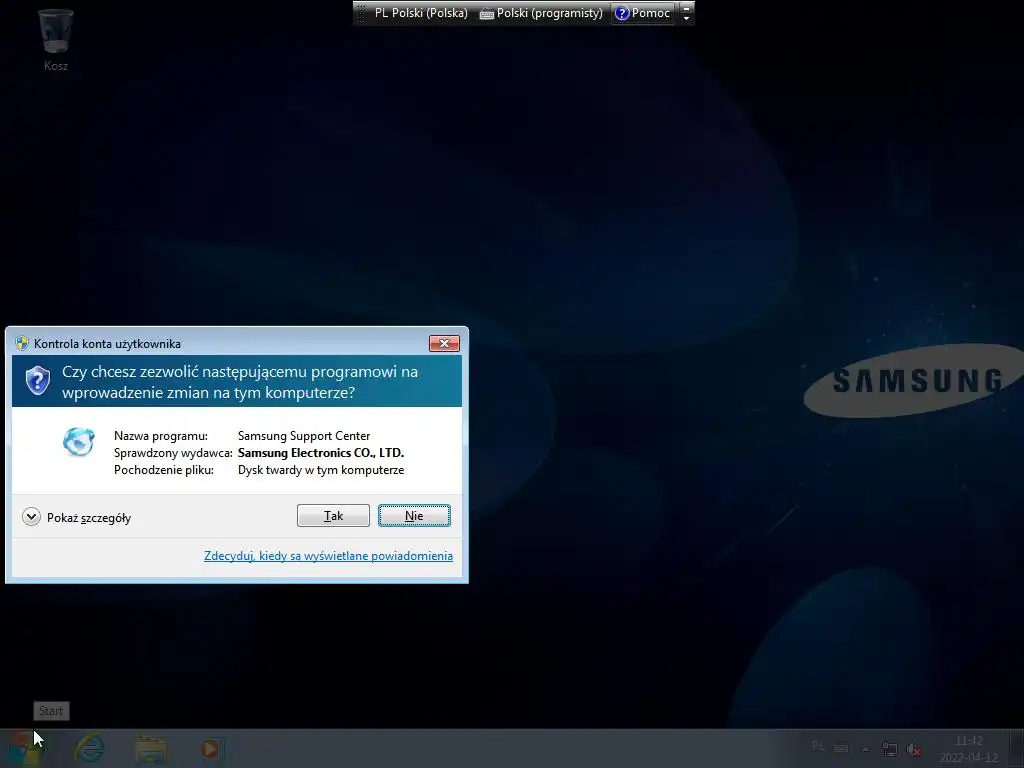
Task: Click the Tak button in UAC dialog
Action: tap(333, 515)
